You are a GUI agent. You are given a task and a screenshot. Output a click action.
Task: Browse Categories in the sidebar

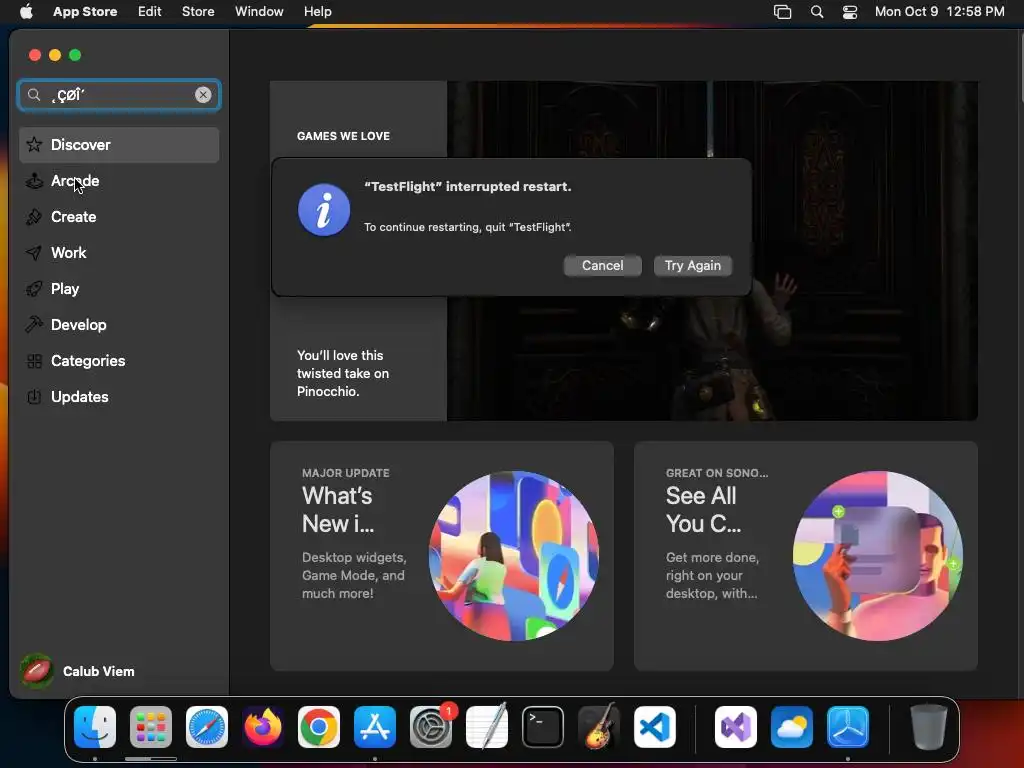(x=119, y=360)
